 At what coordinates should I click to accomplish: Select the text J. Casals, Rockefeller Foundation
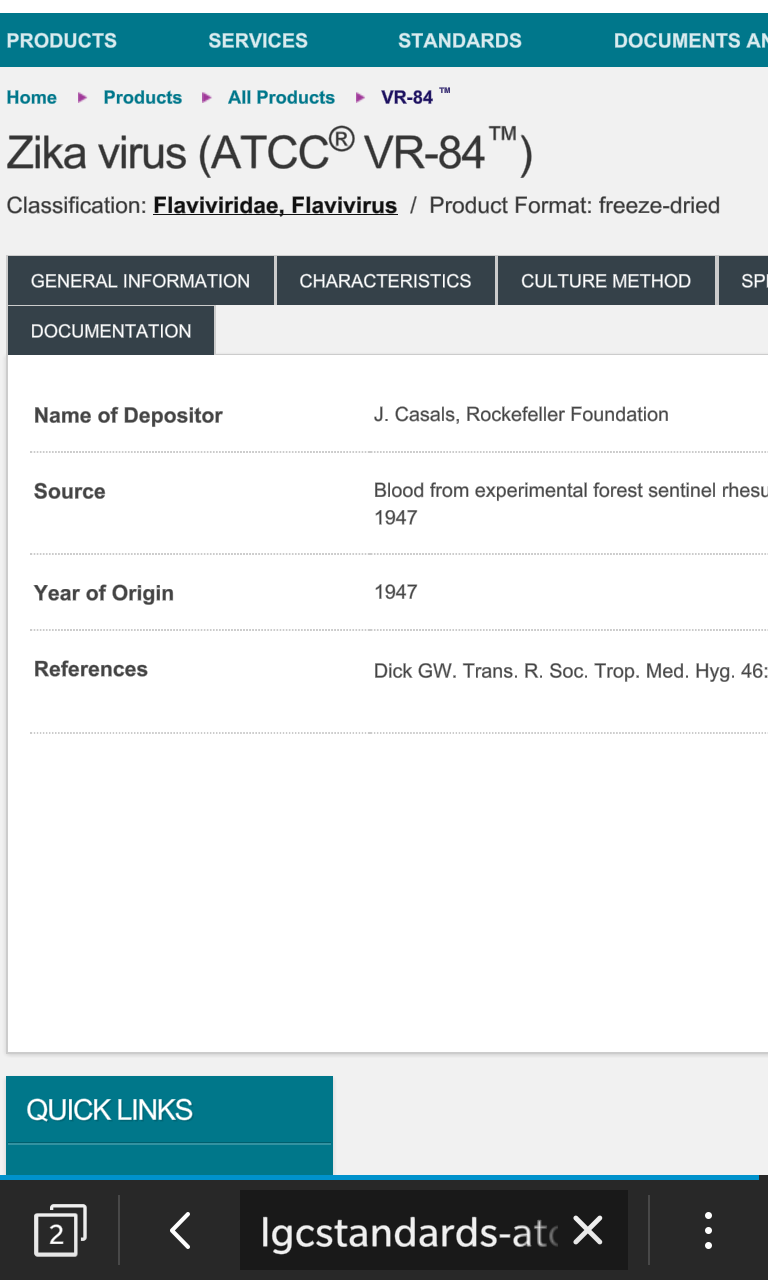521,415
